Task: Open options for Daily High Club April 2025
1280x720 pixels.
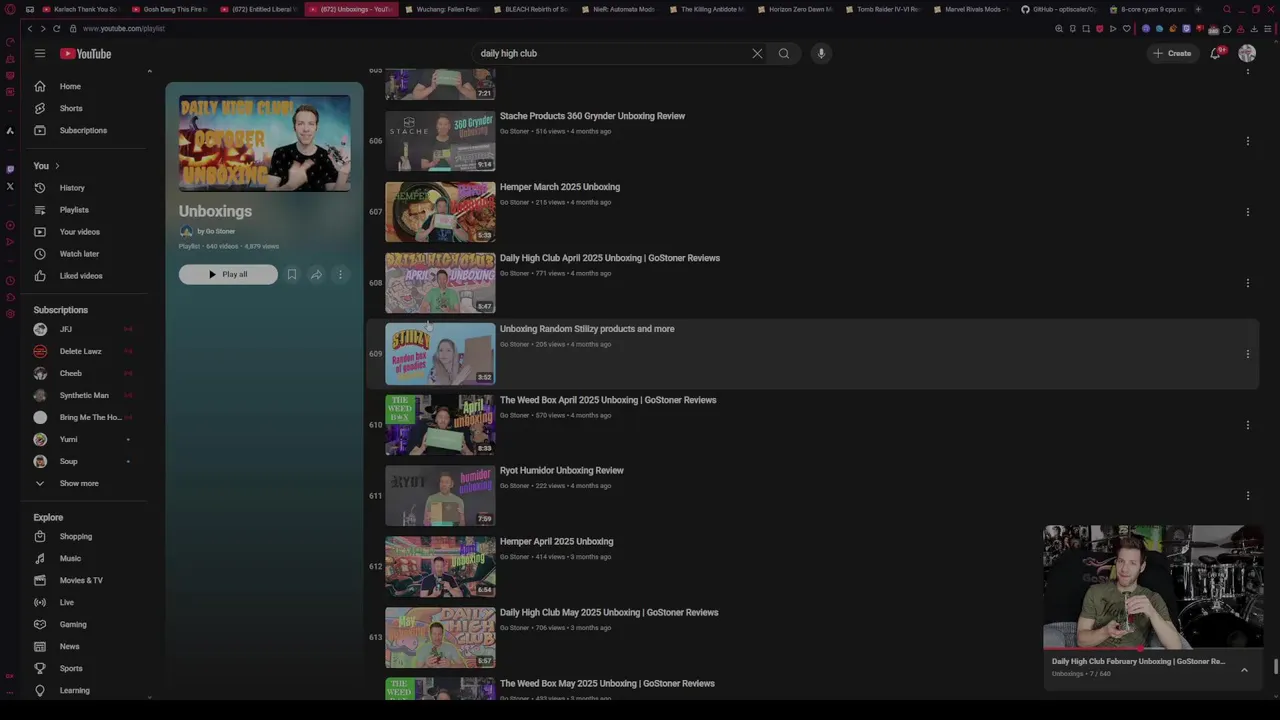Action: coord(1248,283)
